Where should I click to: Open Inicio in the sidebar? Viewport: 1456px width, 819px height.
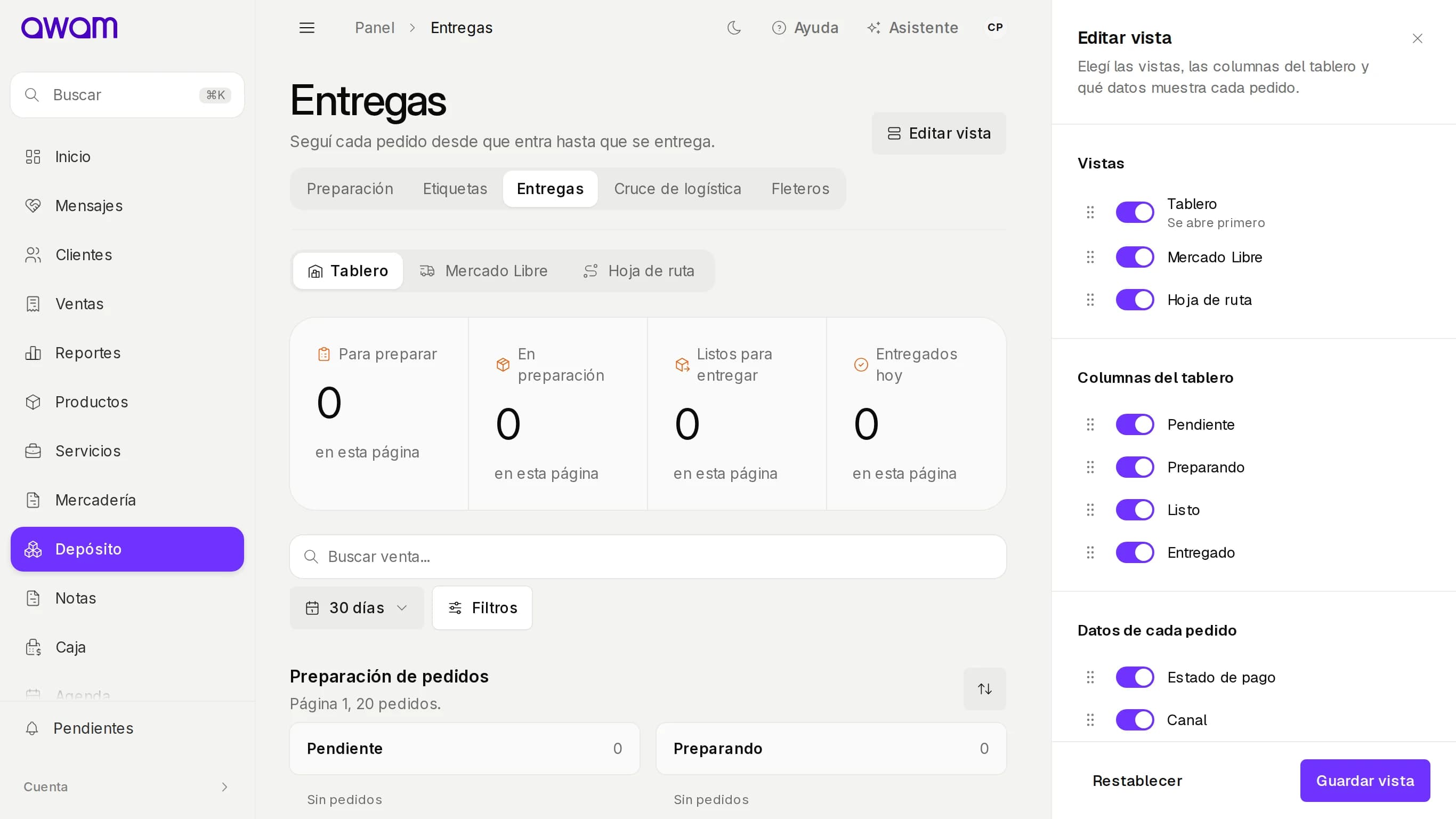(127, 157)
